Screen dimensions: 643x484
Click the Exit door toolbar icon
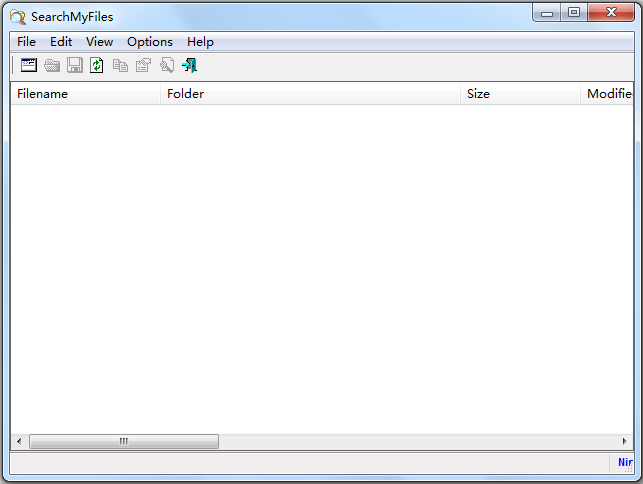pos(189,65)
